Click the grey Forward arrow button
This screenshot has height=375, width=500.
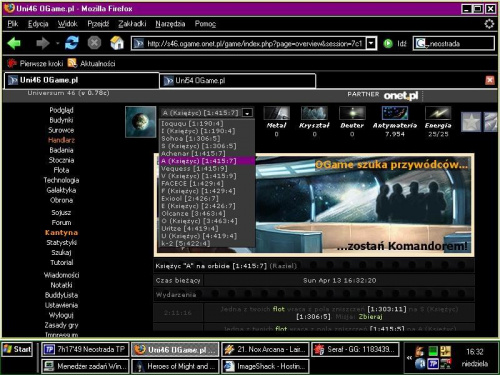tap(43, 43)
